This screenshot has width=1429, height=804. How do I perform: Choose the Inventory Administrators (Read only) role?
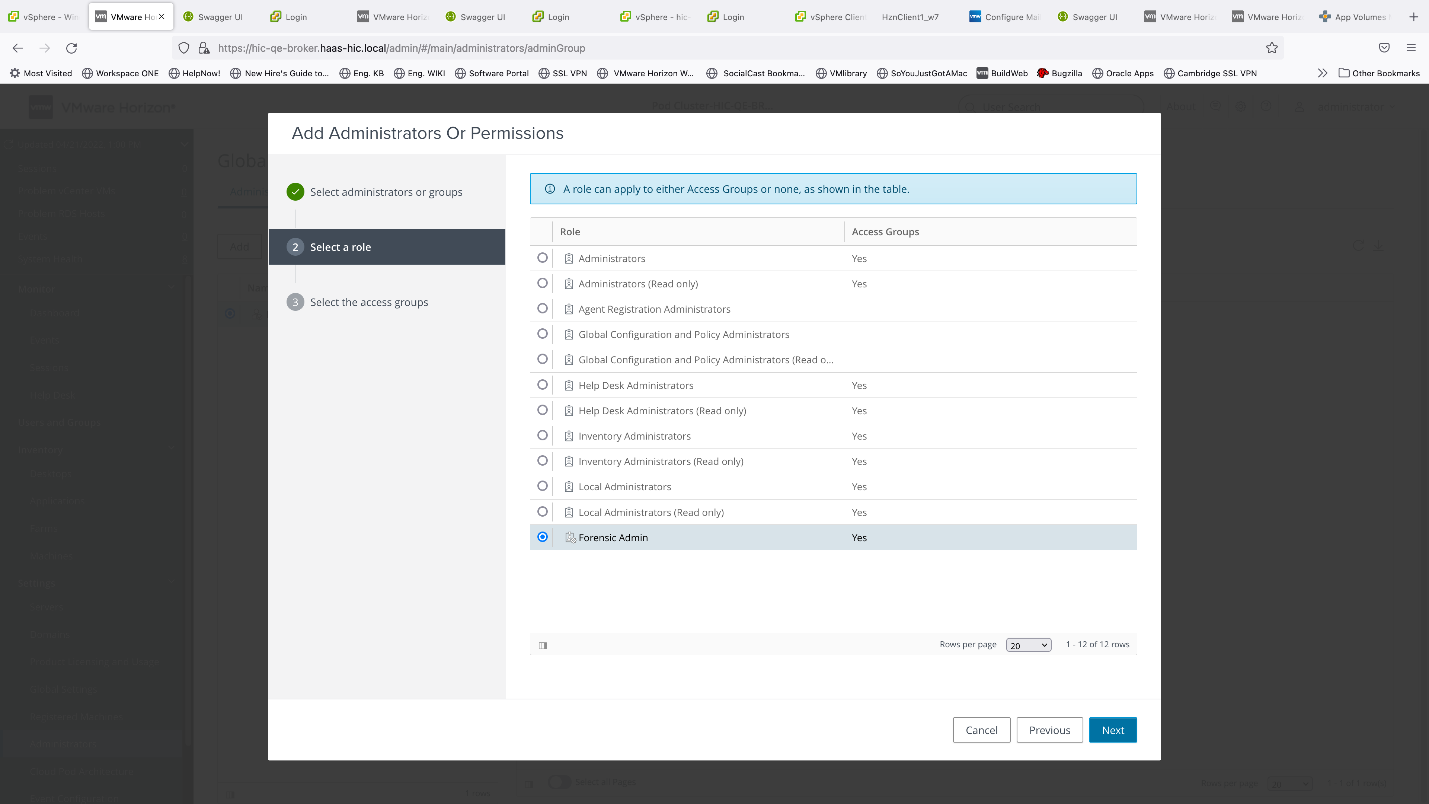pyautogui.click(x=541, y=461)
